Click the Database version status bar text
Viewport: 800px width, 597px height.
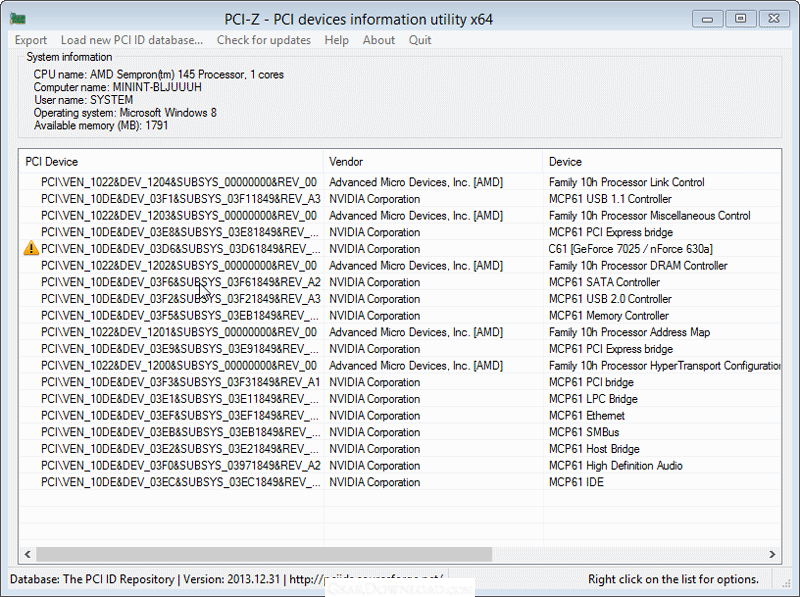[x=227, y=579]
